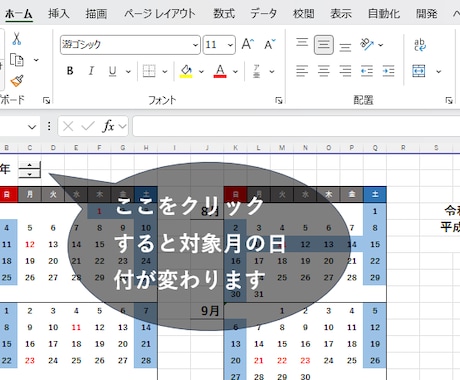Open the 校閲 ribbon tab
This screenshot has height=380, width=460.
[303, 14]
